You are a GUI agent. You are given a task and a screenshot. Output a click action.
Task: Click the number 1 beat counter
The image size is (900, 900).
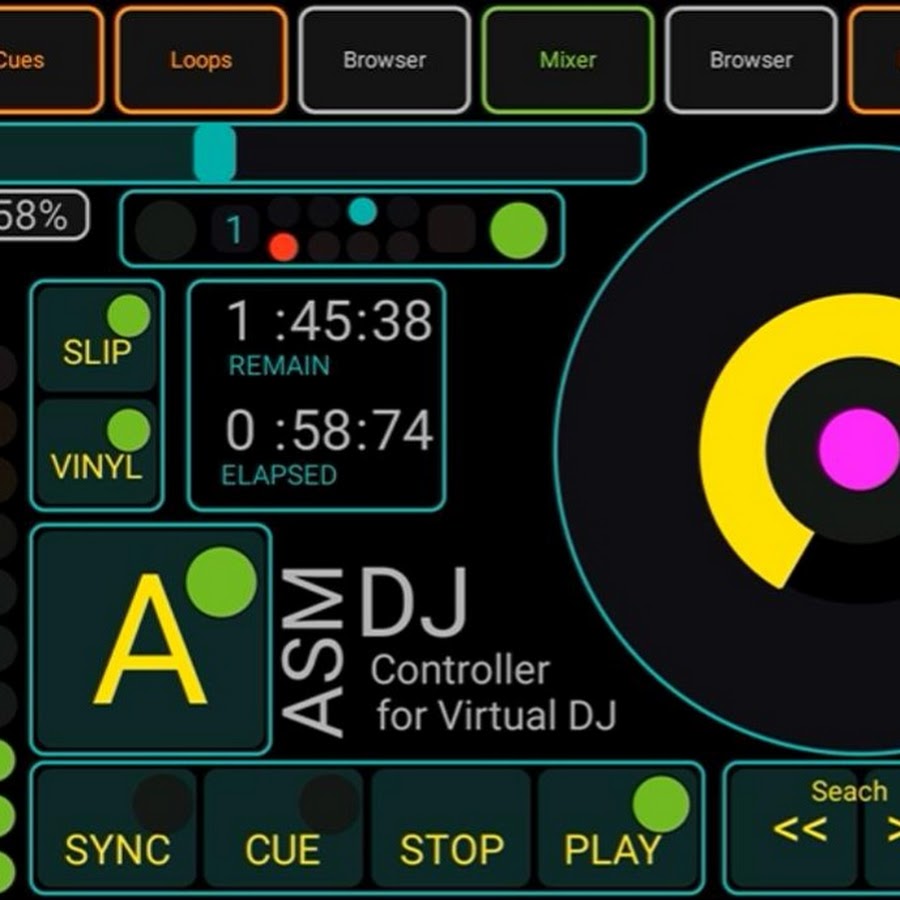(233, 230)
